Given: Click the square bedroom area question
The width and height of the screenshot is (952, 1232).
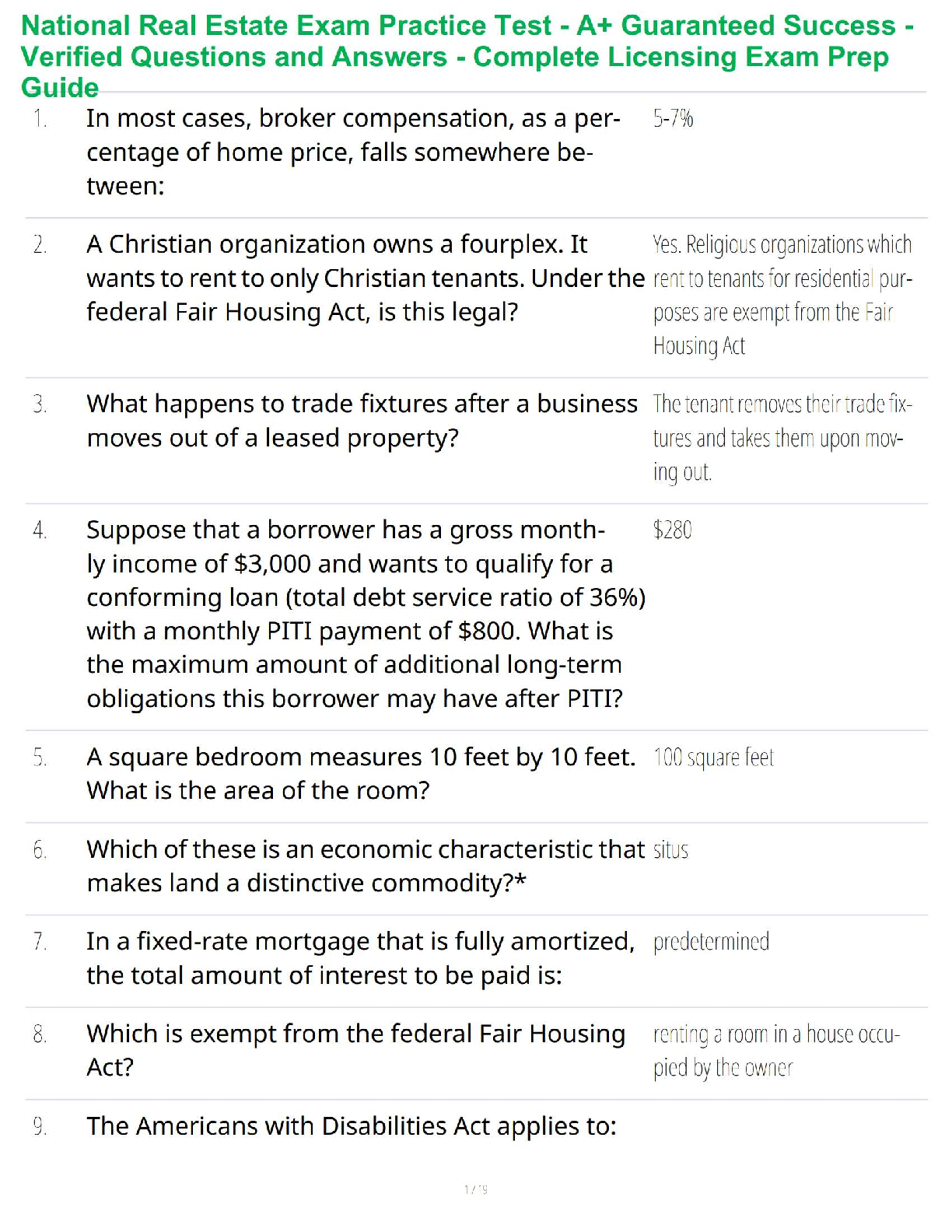Looking at the screenshot, I should (361, 773).
